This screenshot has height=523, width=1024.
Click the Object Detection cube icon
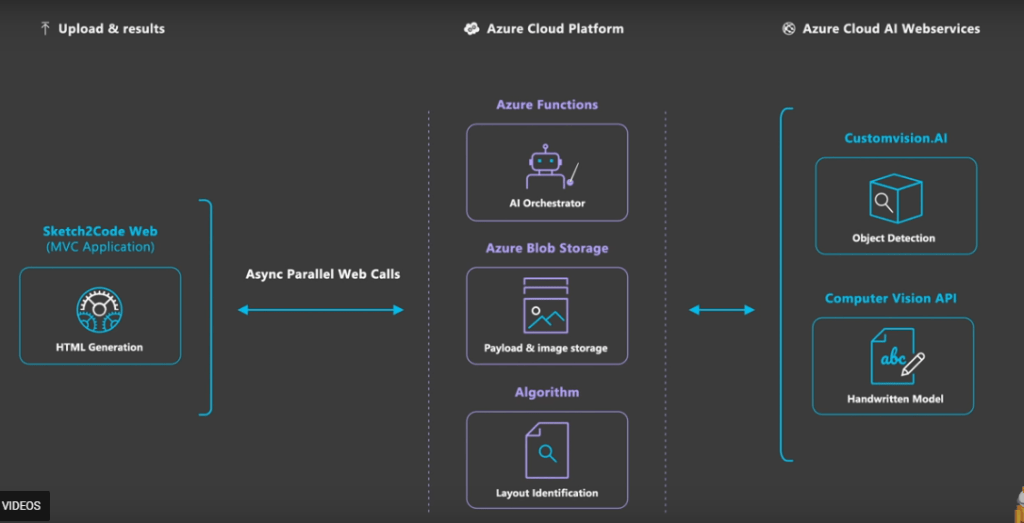click(895, 199)
